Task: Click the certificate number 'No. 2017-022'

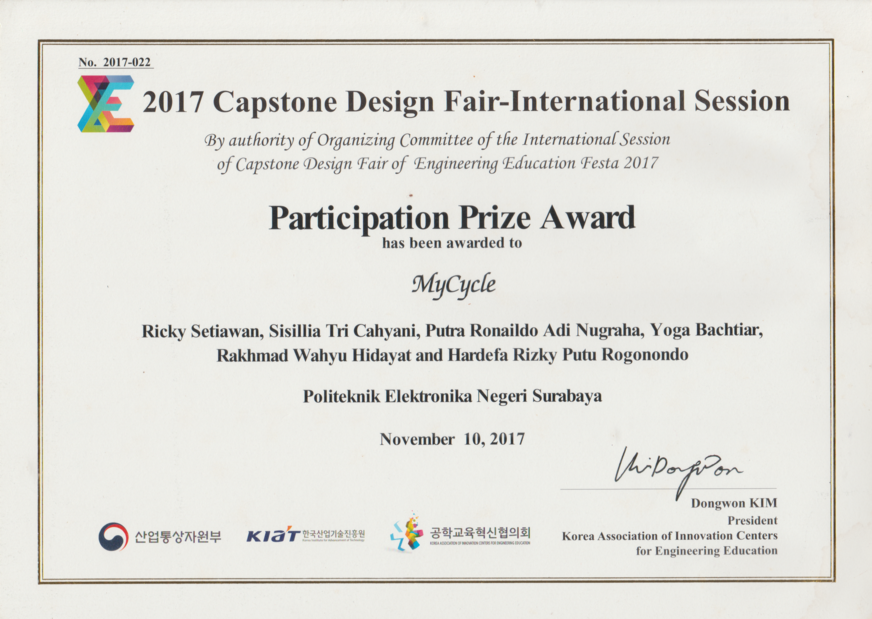Action: 115,62
